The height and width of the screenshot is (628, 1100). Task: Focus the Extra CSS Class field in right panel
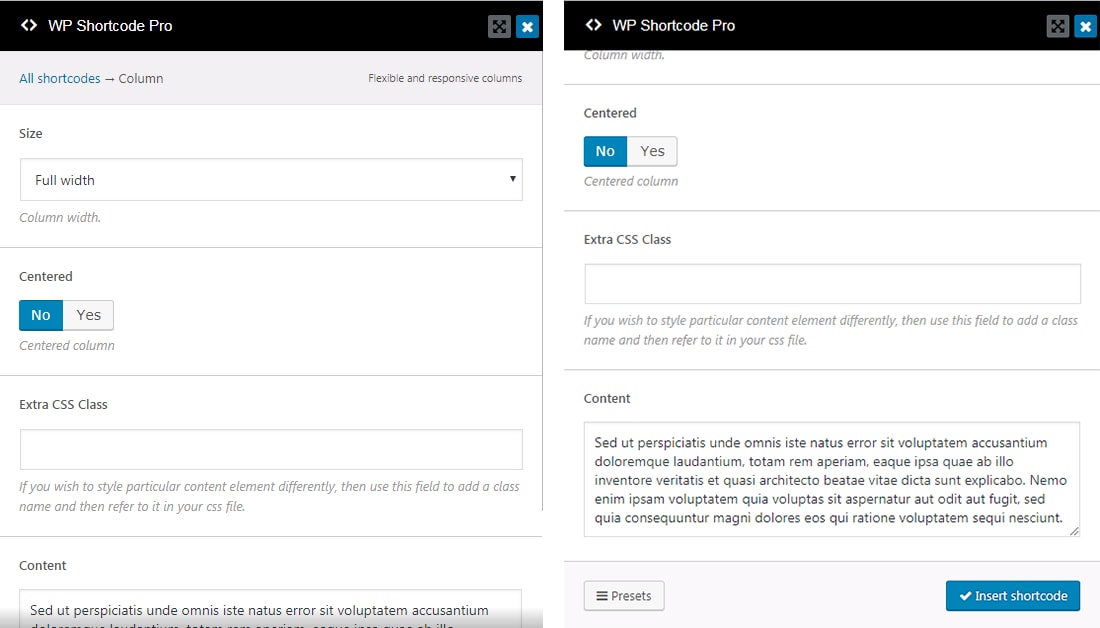point(832,284)
